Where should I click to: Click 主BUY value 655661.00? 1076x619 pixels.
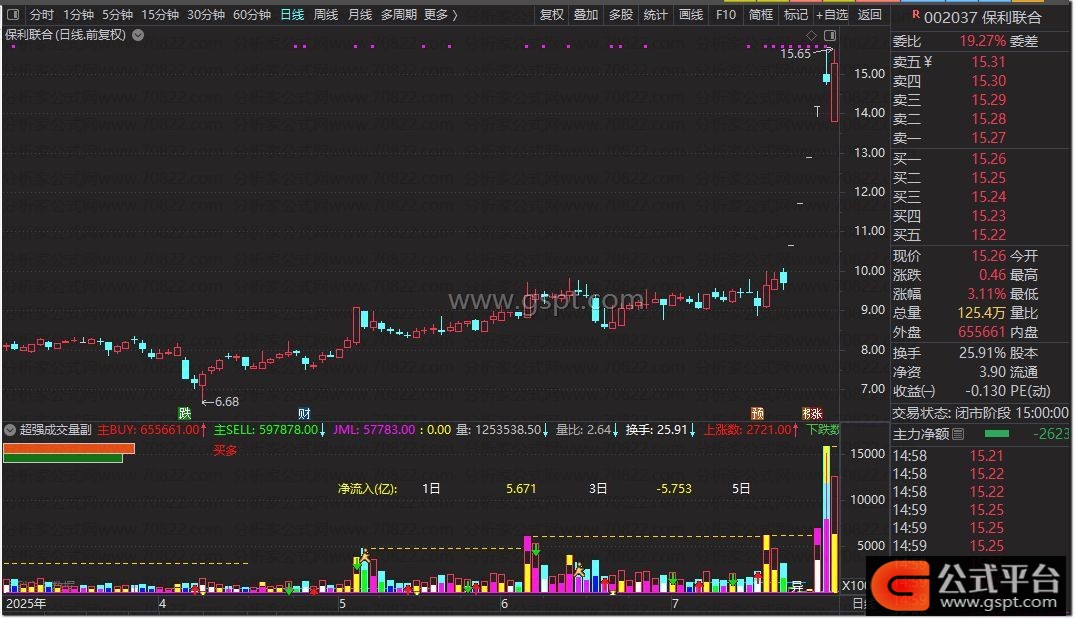point(169,430)
